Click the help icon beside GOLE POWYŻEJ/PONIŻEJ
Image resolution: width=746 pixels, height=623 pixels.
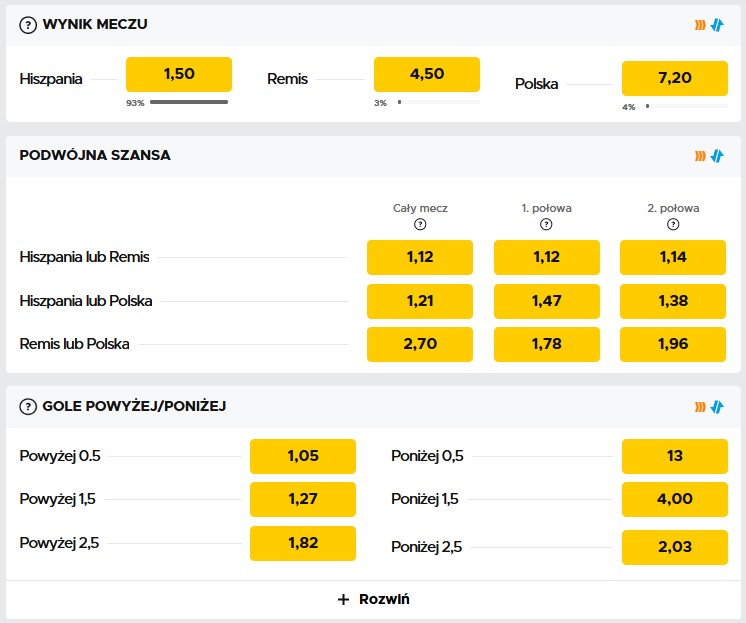click(x=28, y=406)
